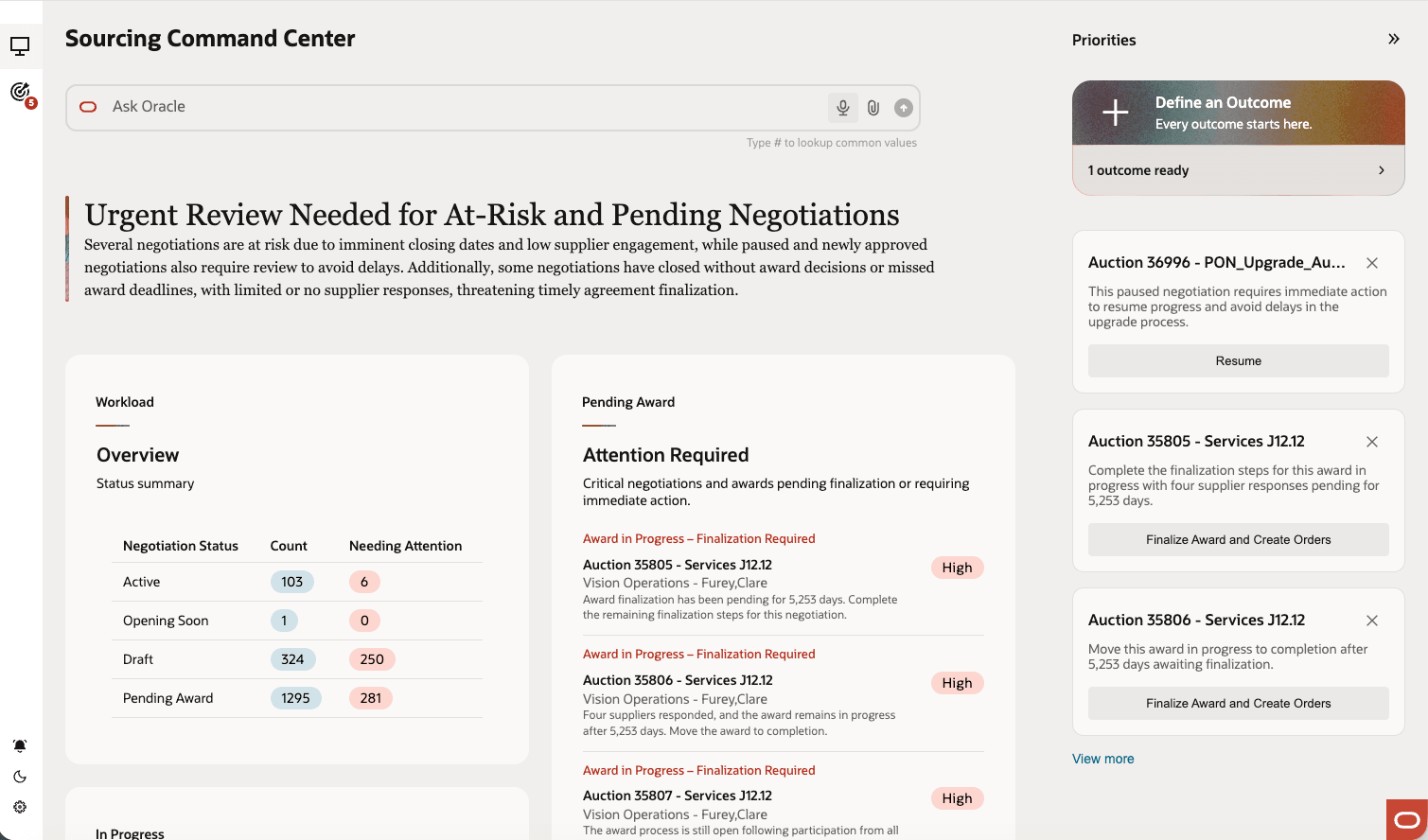This screenshot has height=840, width=1428.
Task: Open the View more link
Action: tap(1102, 759)
